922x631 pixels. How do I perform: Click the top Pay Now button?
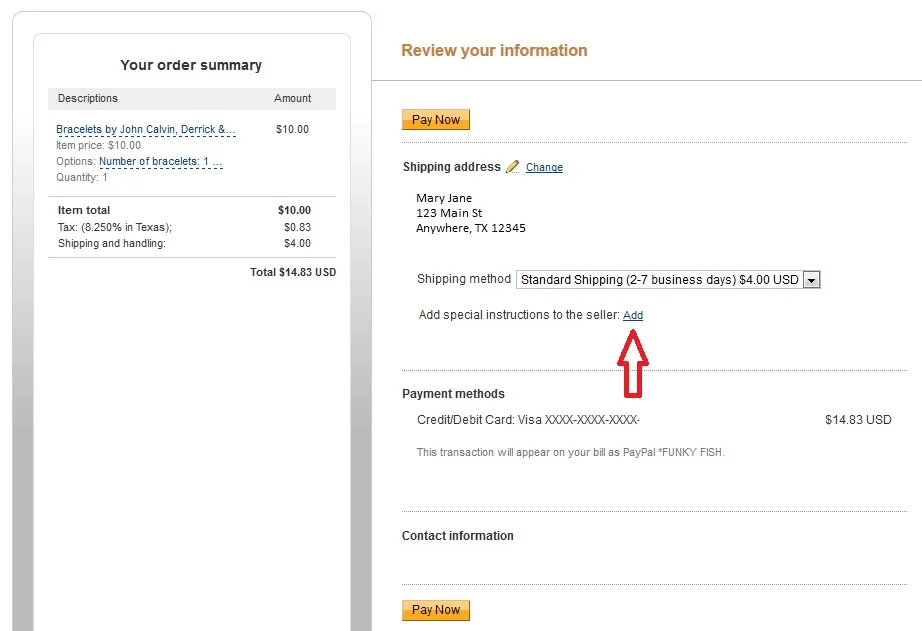(436, 119)
